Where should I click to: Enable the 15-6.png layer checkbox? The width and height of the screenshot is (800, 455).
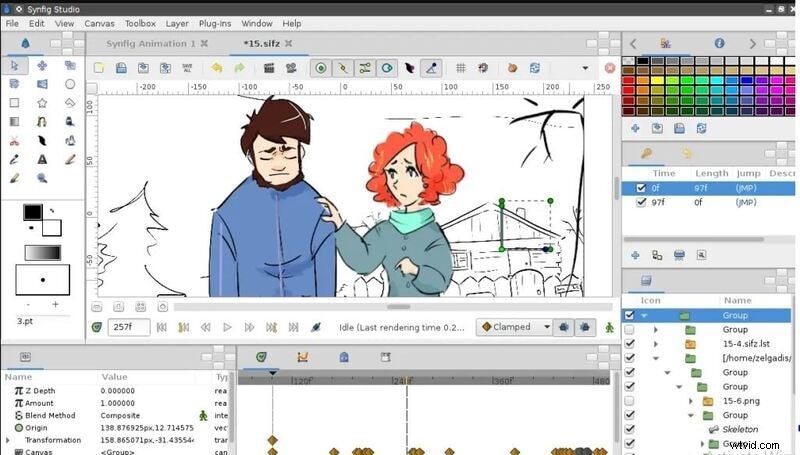(630, 401)
